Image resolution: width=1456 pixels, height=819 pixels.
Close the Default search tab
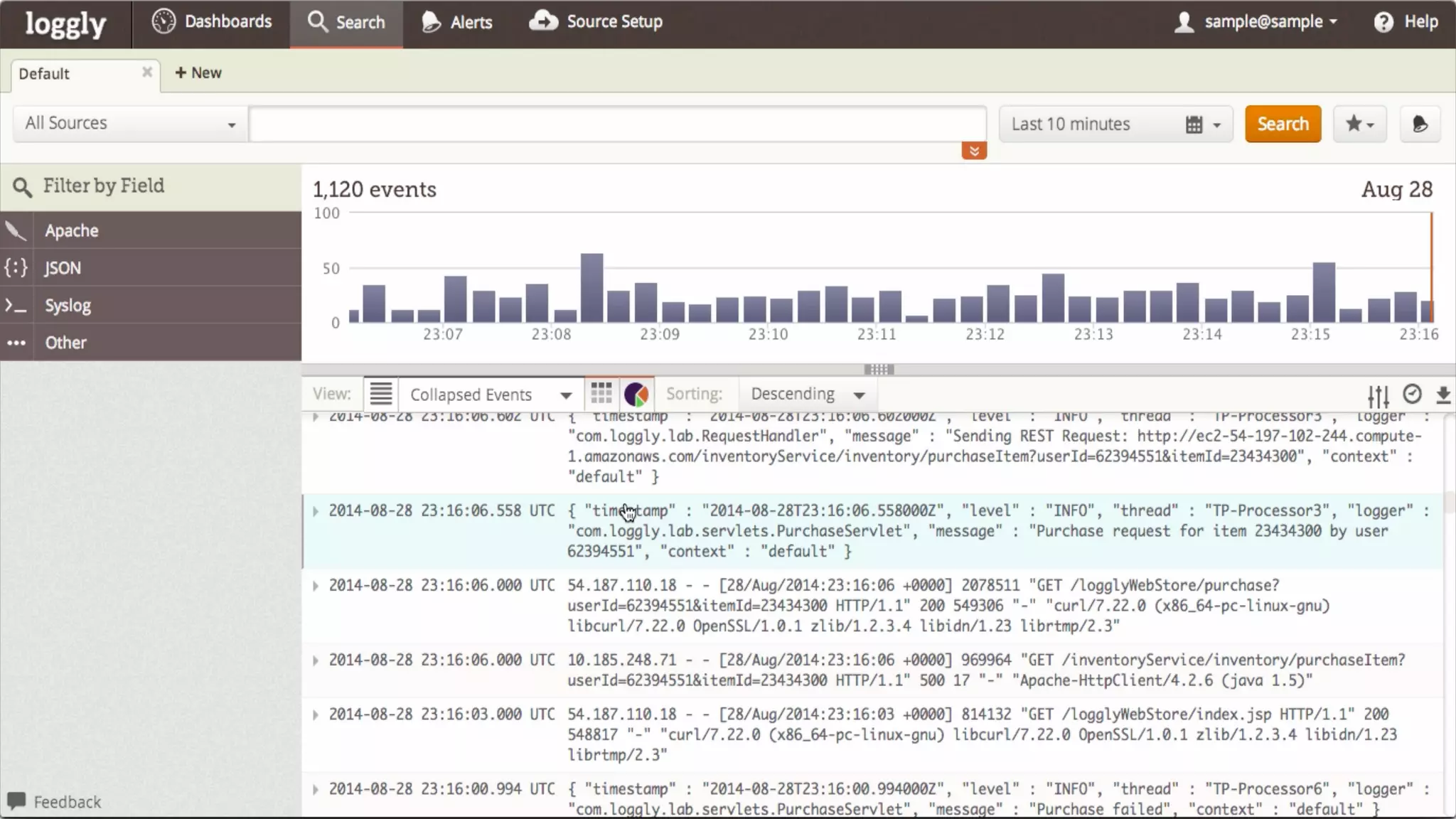147,72
